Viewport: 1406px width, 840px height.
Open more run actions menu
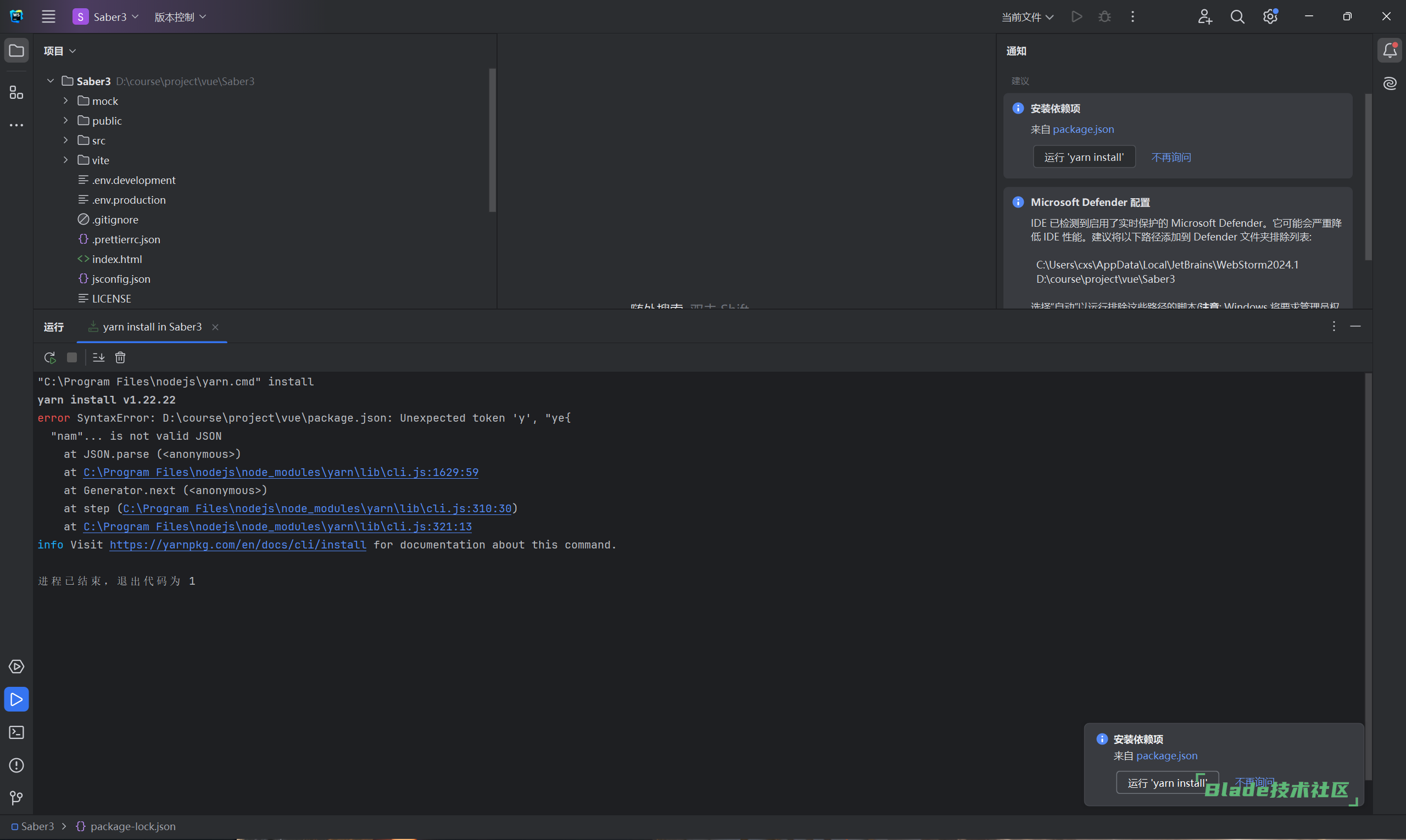tap(1132, 16)
